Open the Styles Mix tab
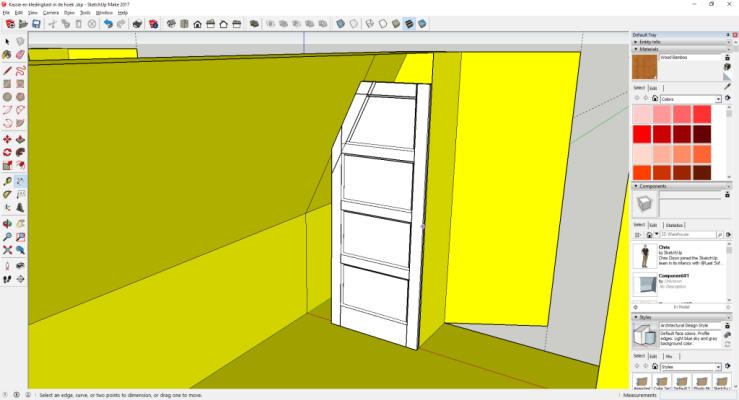 (x=669, y=356)
